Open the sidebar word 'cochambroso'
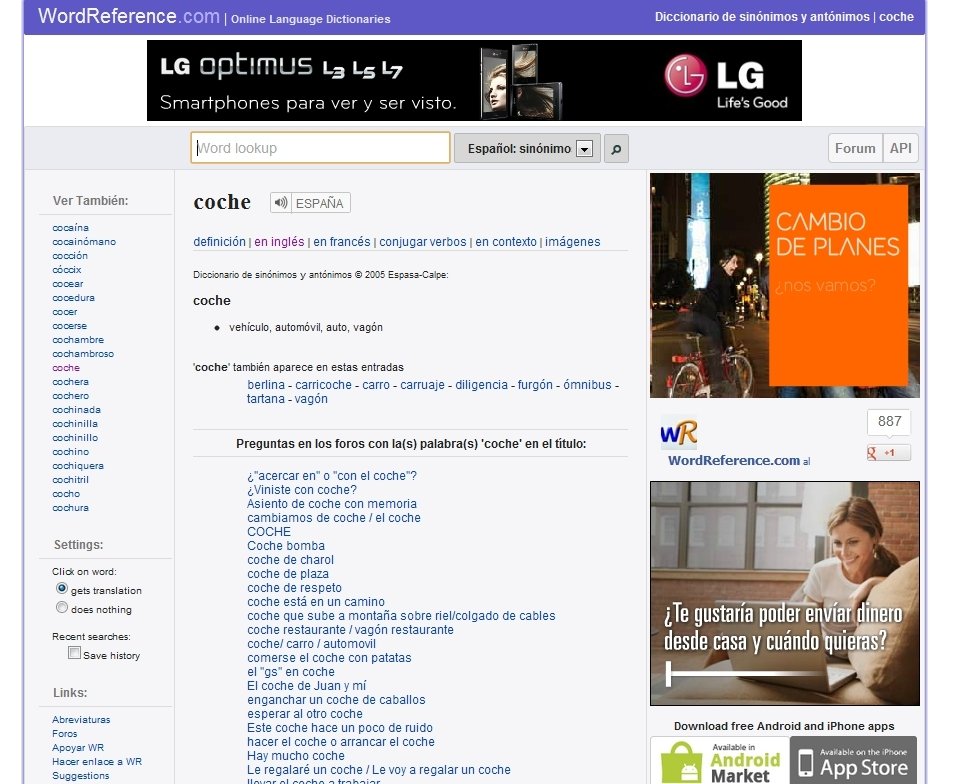963x784 pixels. point(83,354)
